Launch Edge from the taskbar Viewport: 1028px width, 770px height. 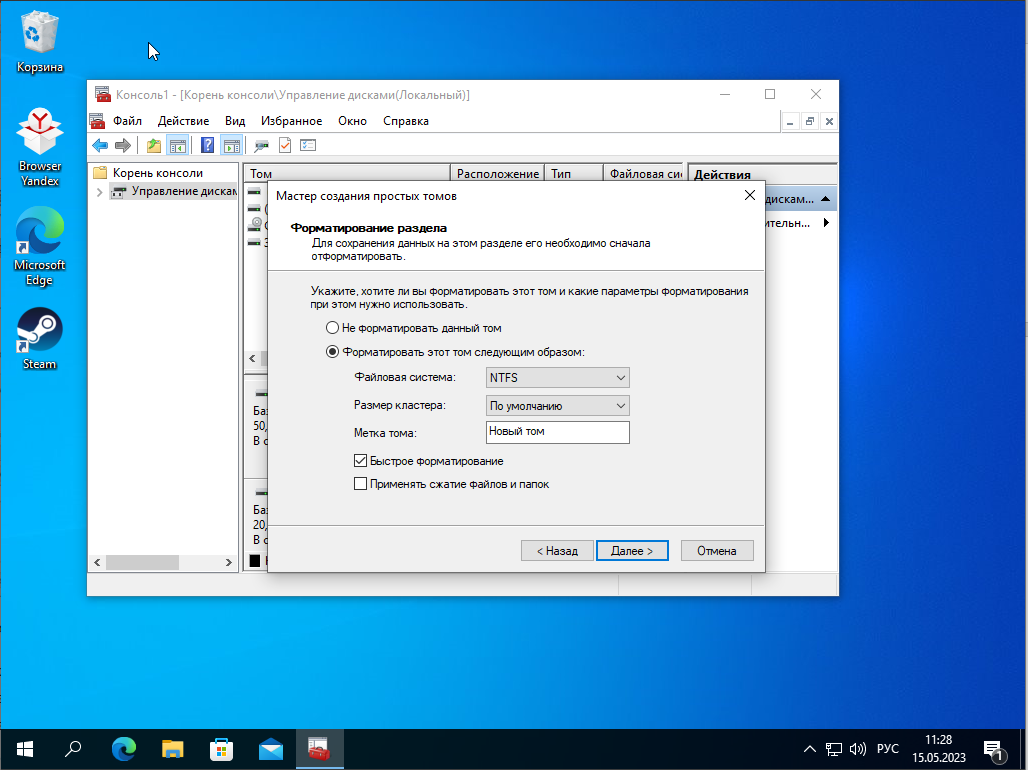123,749
